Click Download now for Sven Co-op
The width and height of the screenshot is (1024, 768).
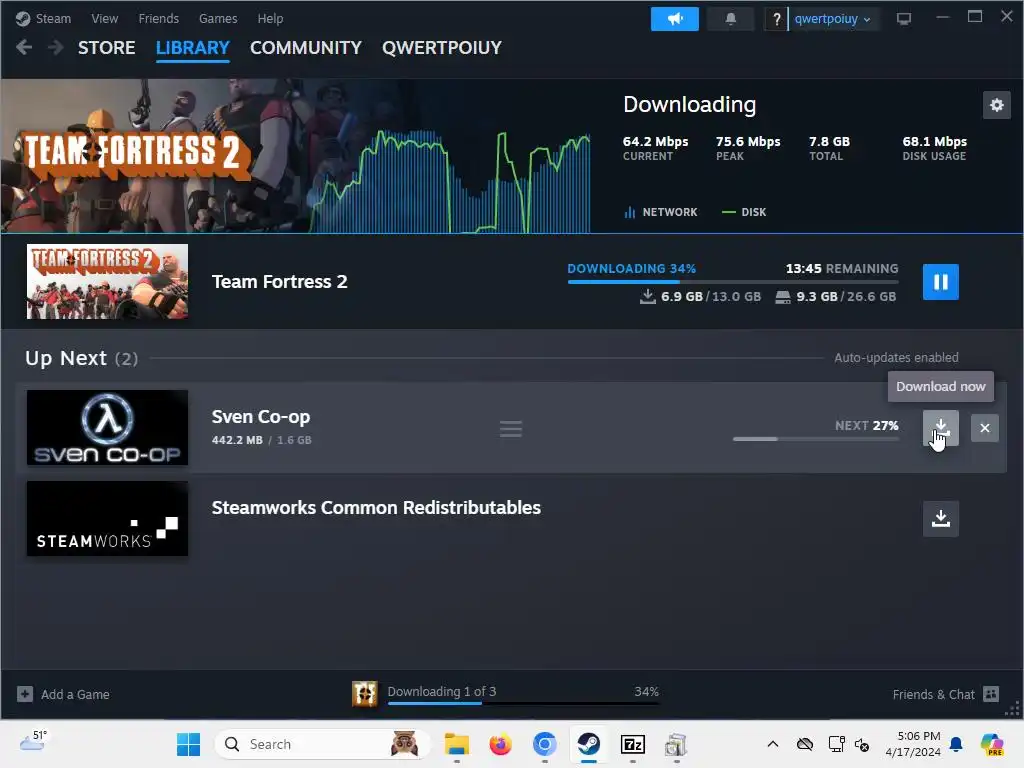pyautogui.click(x=940, y=428)
